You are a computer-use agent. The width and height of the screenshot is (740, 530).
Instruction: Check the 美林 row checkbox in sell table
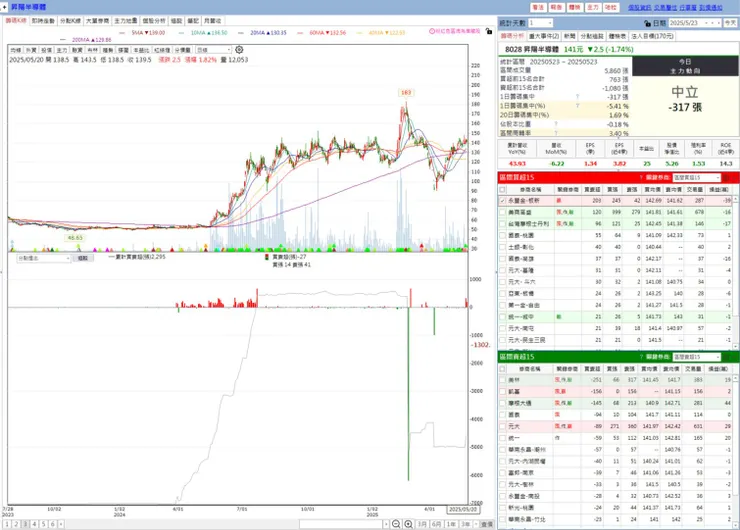point(502,380)
